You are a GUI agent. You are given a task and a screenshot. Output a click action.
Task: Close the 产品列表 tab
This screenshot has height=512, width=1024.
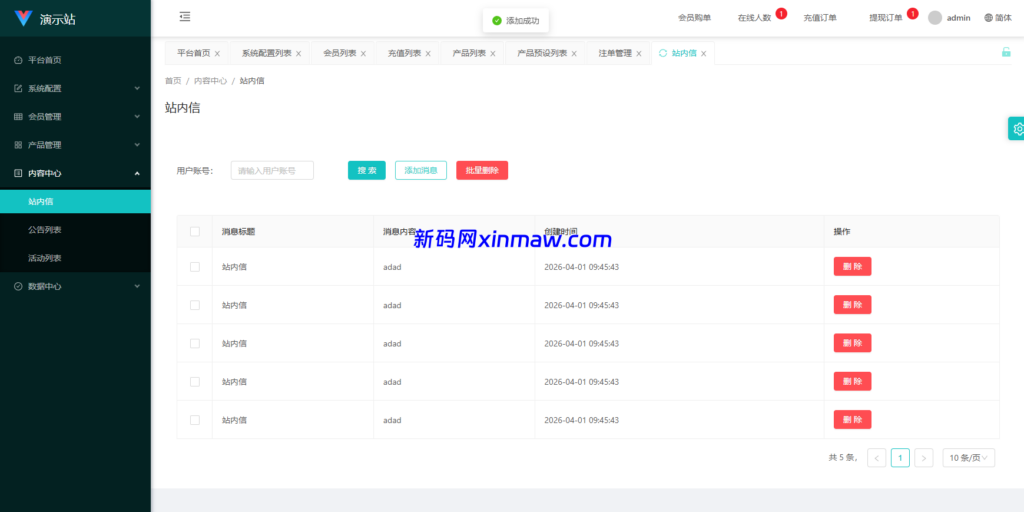pos(492,54)
